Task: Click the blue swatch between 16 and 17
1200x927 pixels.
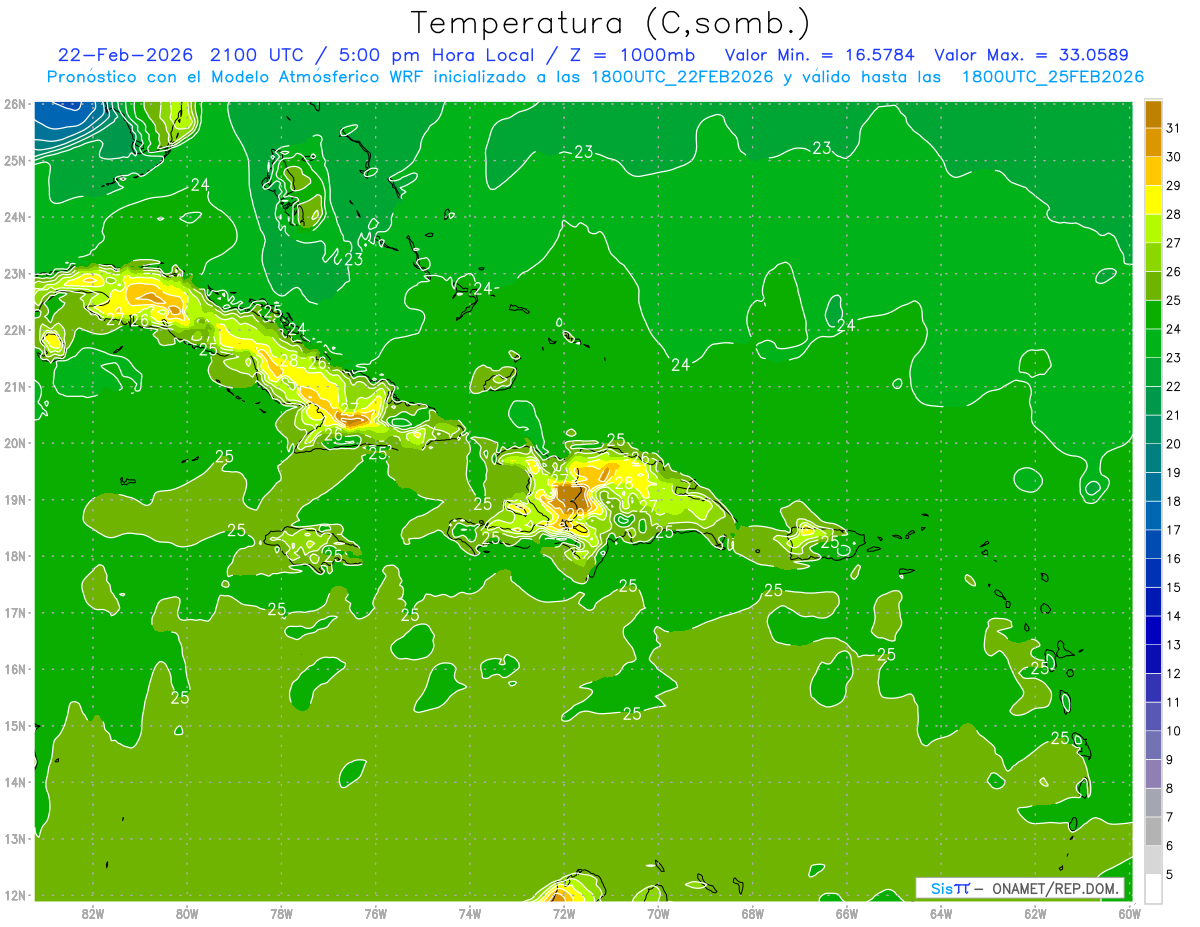Action: tap(1153, 545)
